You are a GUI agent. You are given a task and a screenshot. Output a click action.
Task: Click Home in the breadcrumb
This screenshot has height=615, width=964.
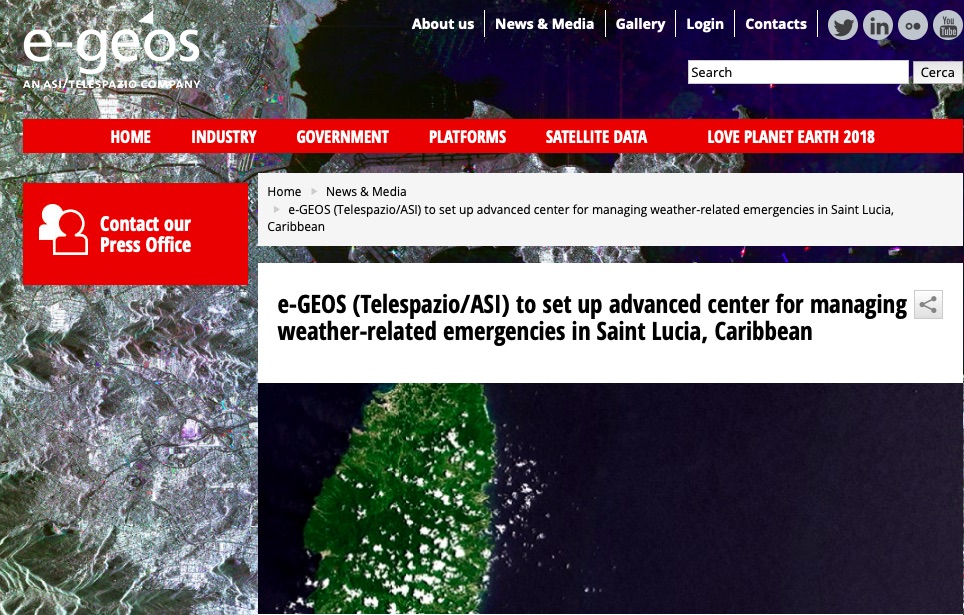point(284,191)
